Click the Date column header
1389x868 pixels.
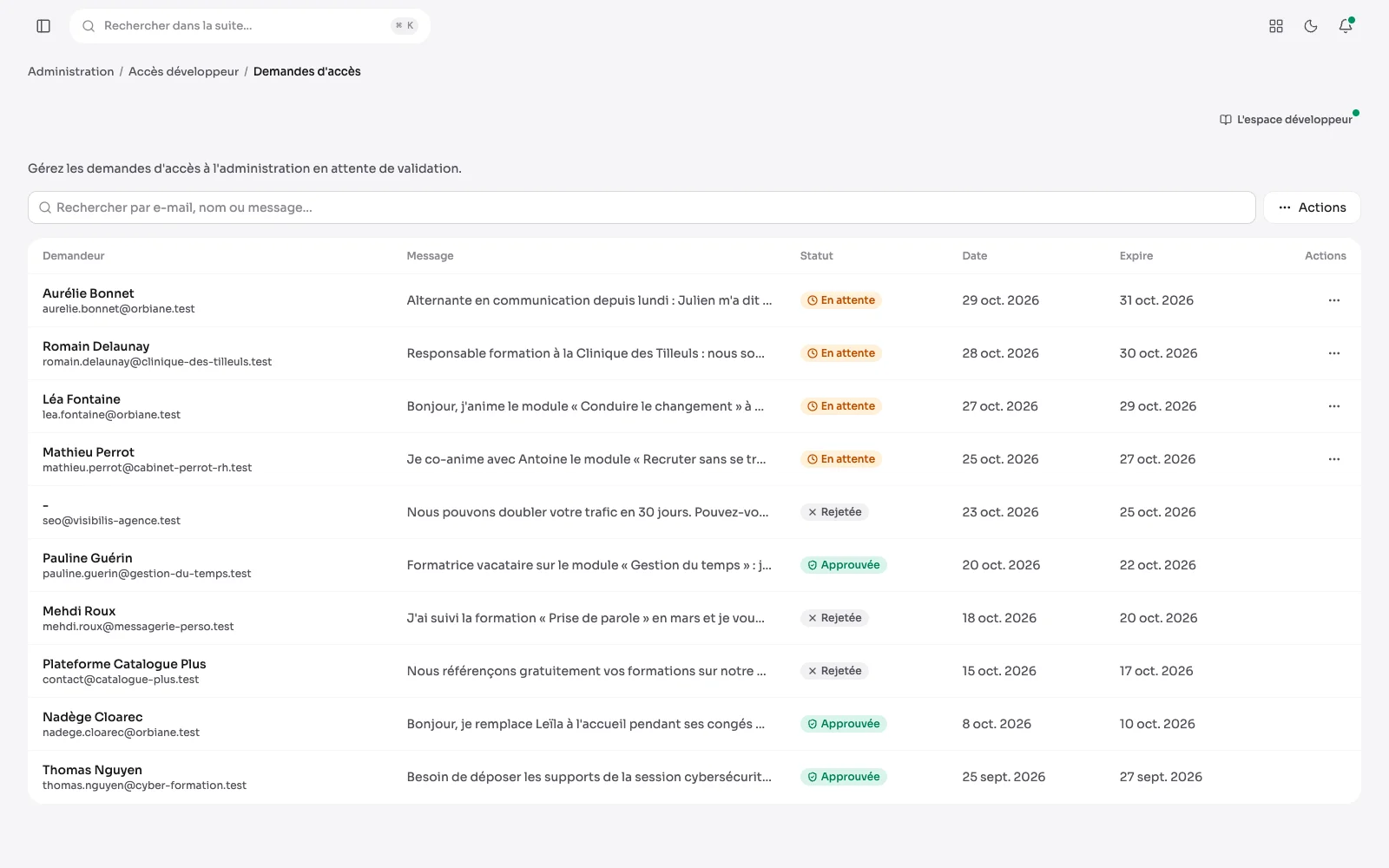[975, 256]
